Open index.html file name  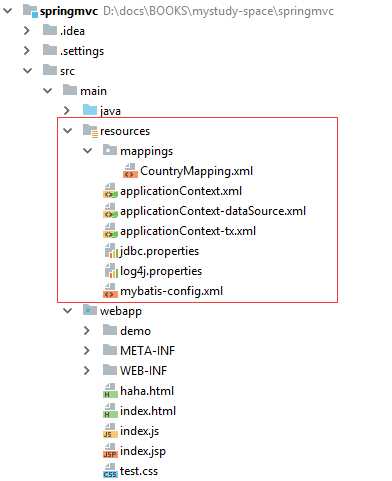pos(148,411)
